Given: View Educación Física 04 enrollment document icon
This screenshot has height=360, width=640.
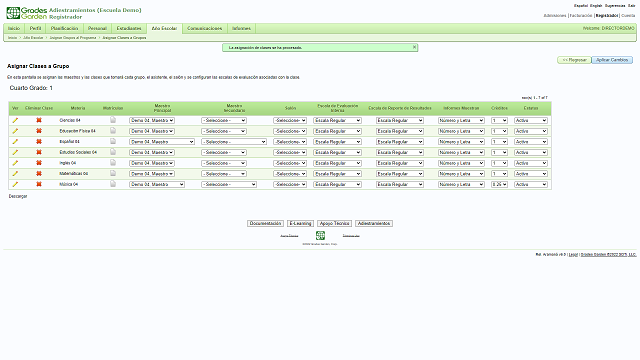Looking at the screenshot, I should click(x=113, y=131).
